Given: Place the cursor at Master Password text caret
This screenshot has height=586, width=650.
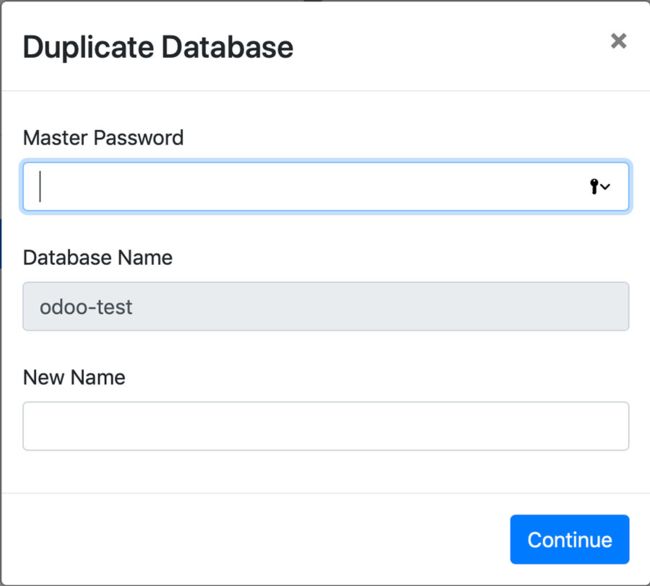Looking at the screenshot, I should (40, 186).
